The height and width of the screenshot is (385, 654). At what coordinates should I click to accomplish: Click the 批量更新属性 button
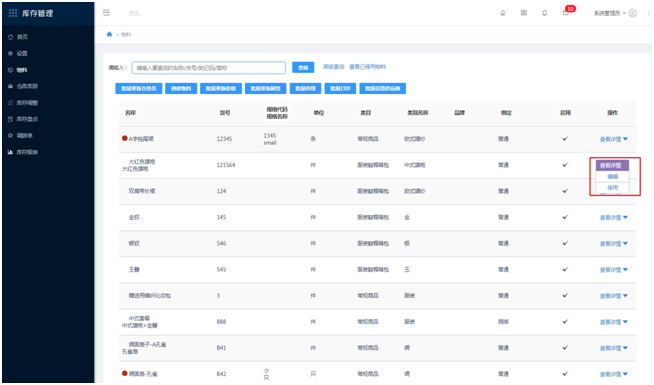pos(266,88)
